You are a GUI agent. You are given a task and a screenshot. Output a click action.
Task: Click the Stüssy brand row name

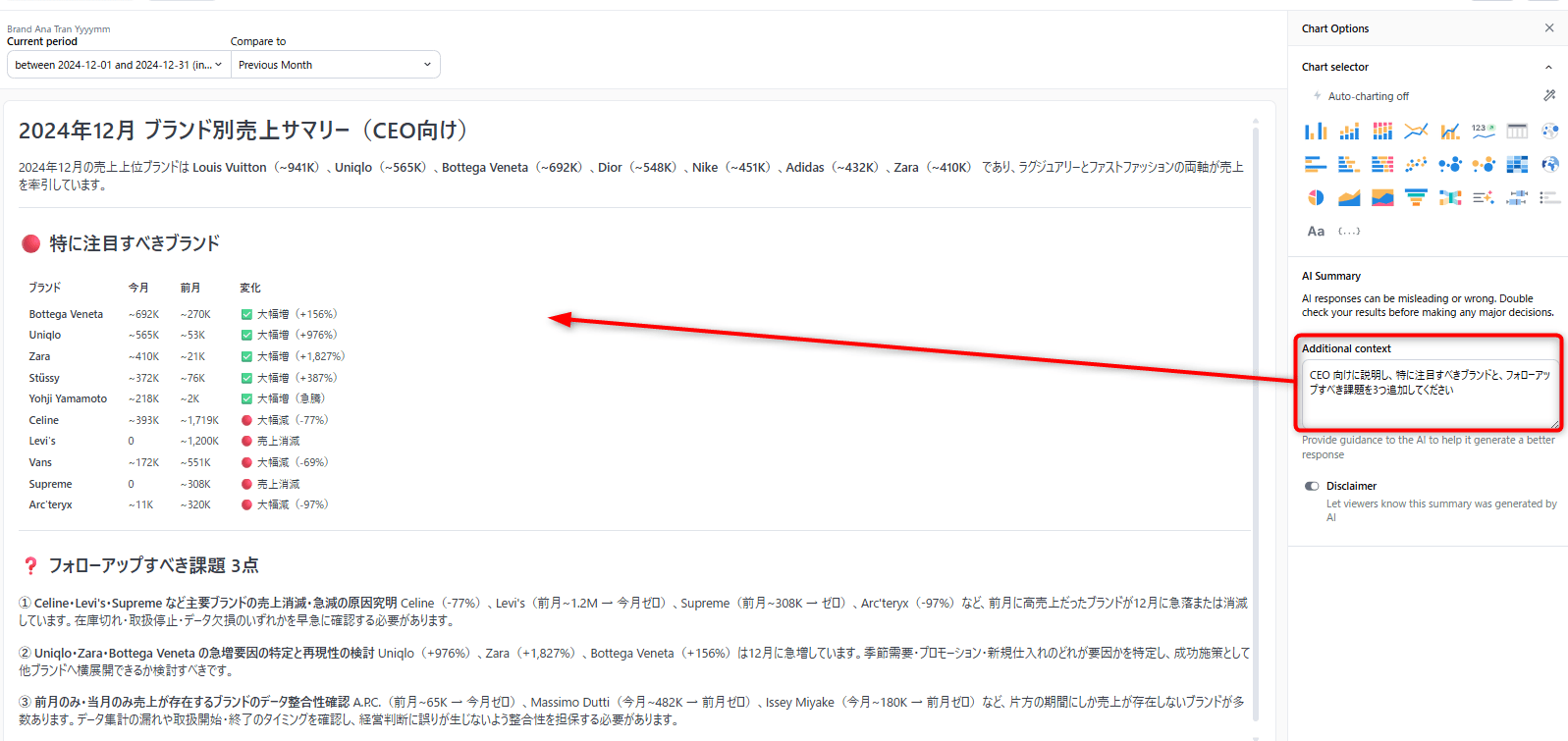(44, 378)
